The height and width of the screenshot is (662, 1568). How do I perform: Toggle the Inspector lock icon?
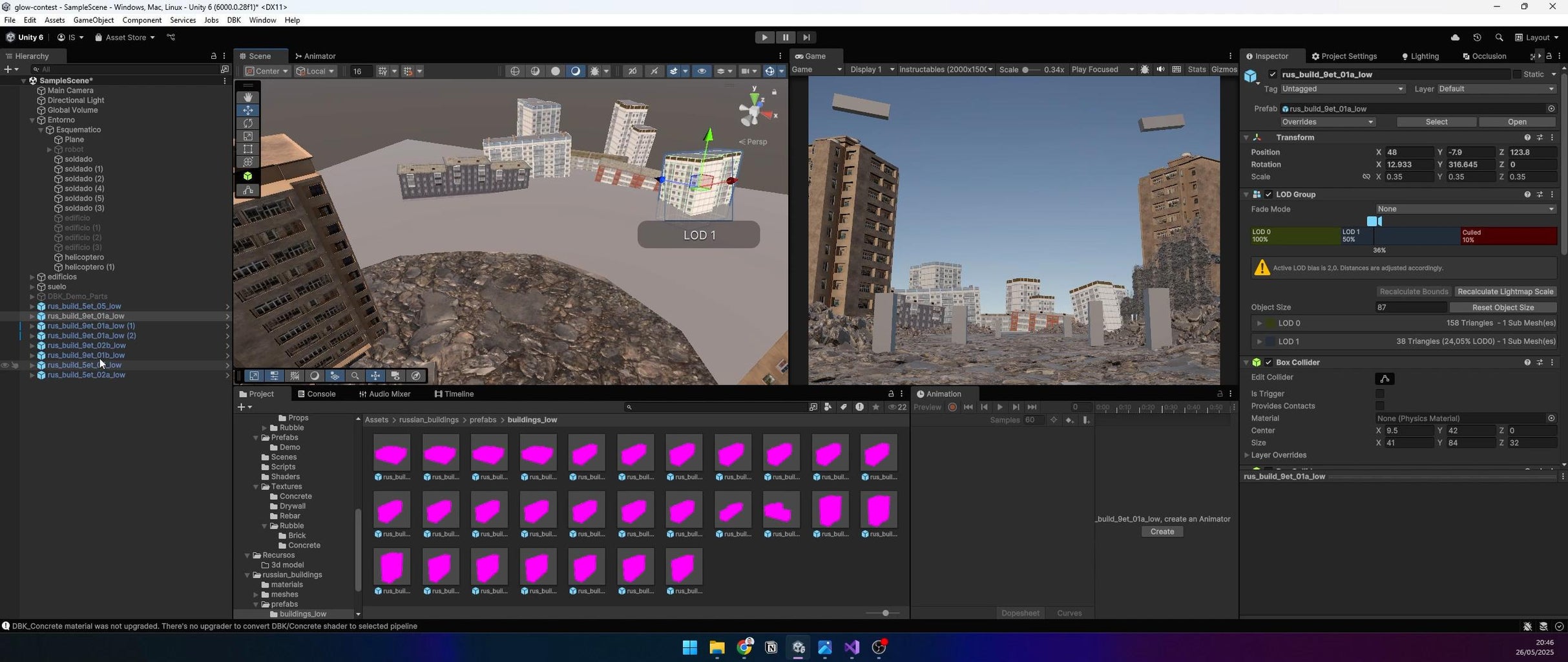pyautogui.click(x=1549, y=56)
